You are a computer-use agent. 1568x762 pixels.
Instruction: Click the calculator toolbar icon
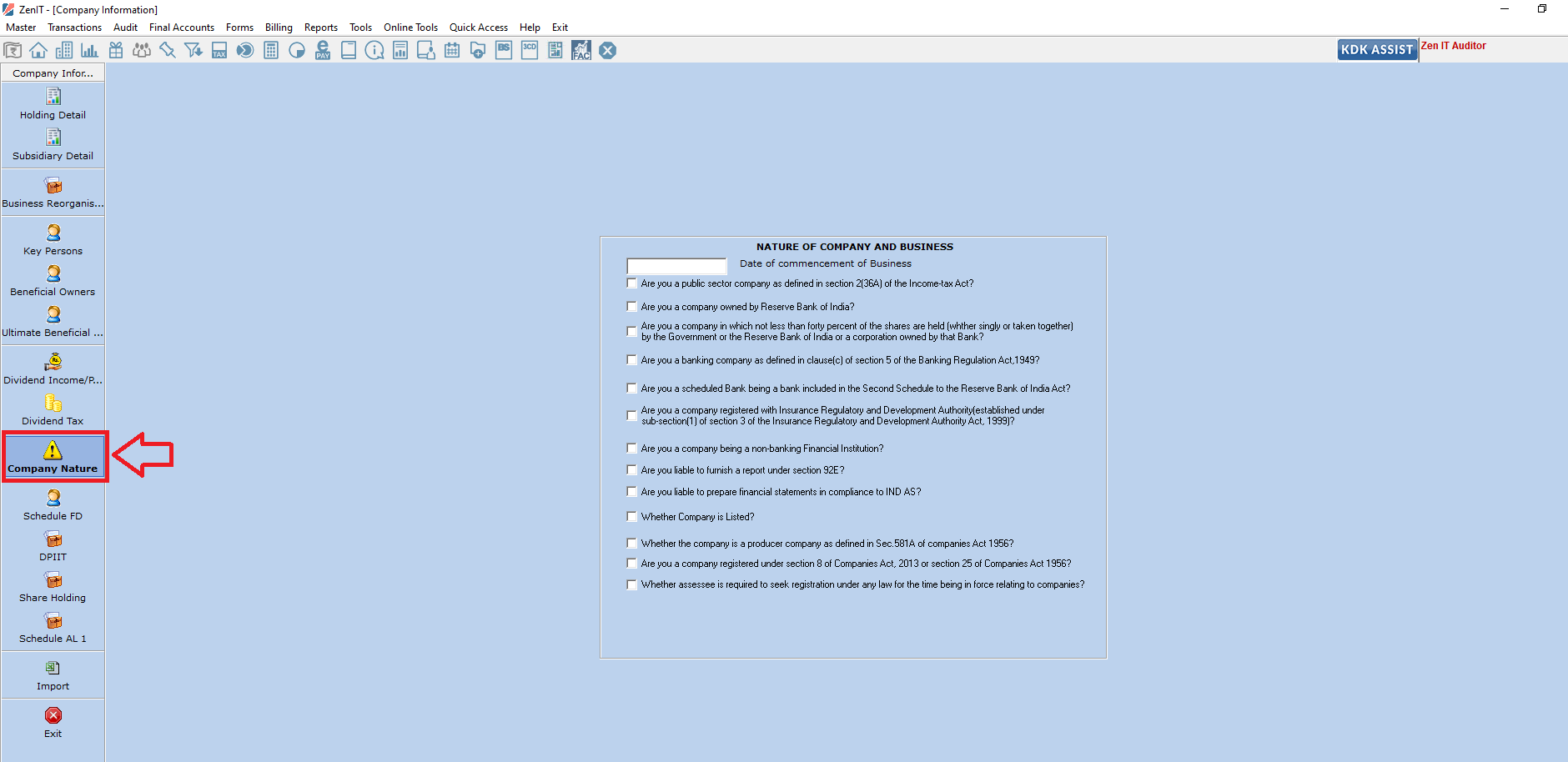pyautogui.click(x=271, y=50)
